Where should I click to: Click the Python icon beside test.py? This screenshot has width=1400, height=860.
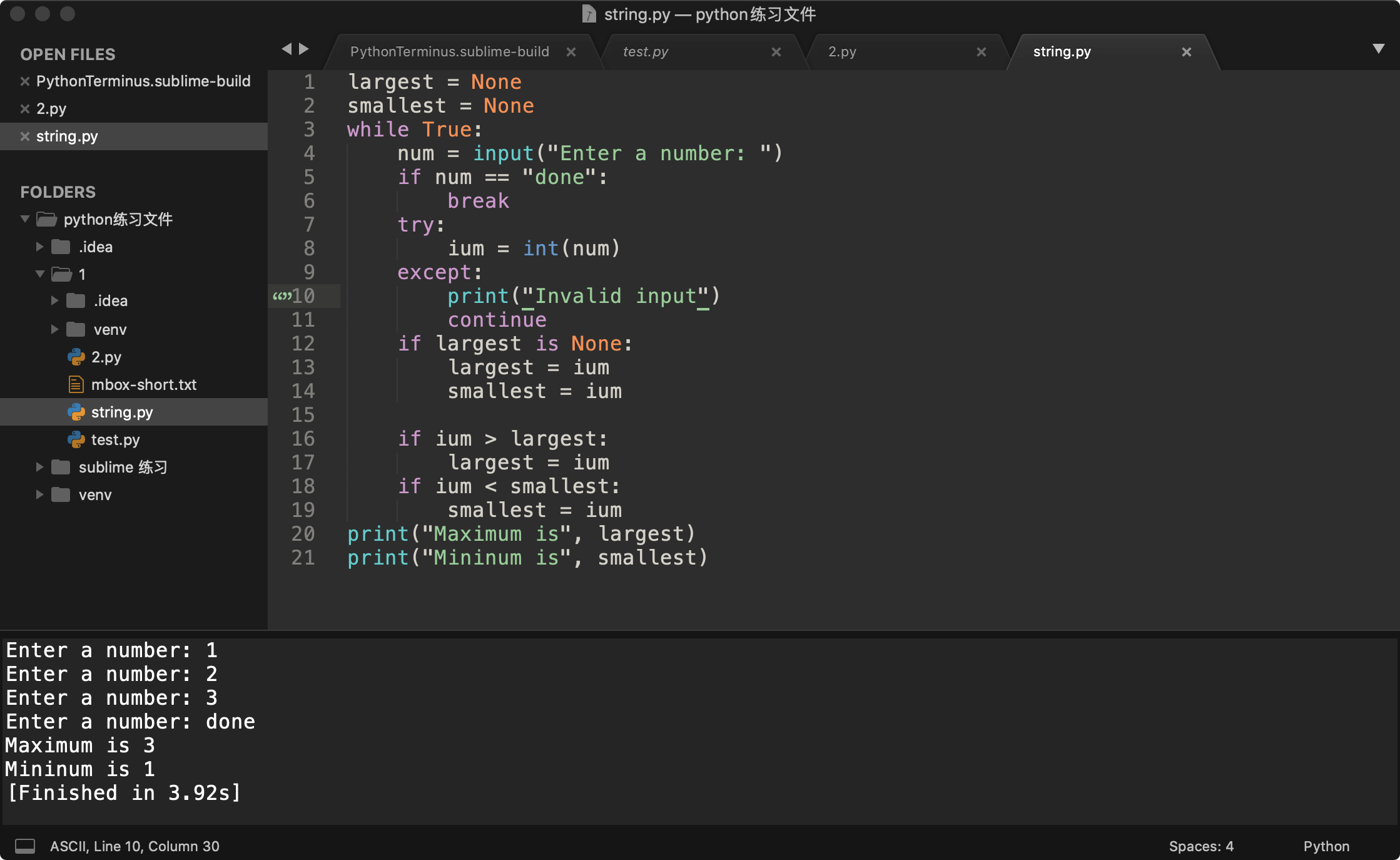pos(76,440)
